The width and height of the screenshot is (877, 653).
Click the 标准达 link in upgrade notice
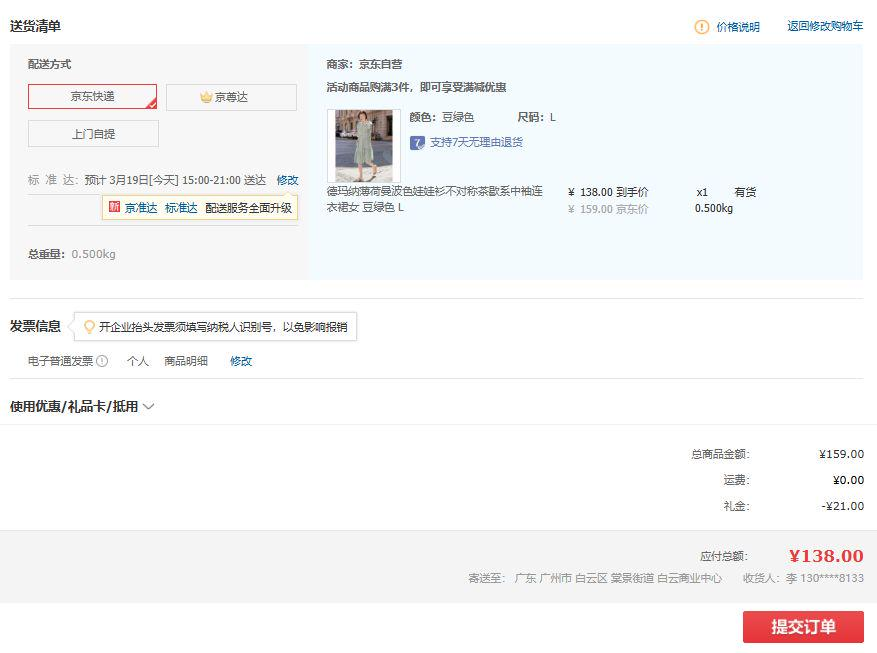pyautogui.click(x=181, y=208)
